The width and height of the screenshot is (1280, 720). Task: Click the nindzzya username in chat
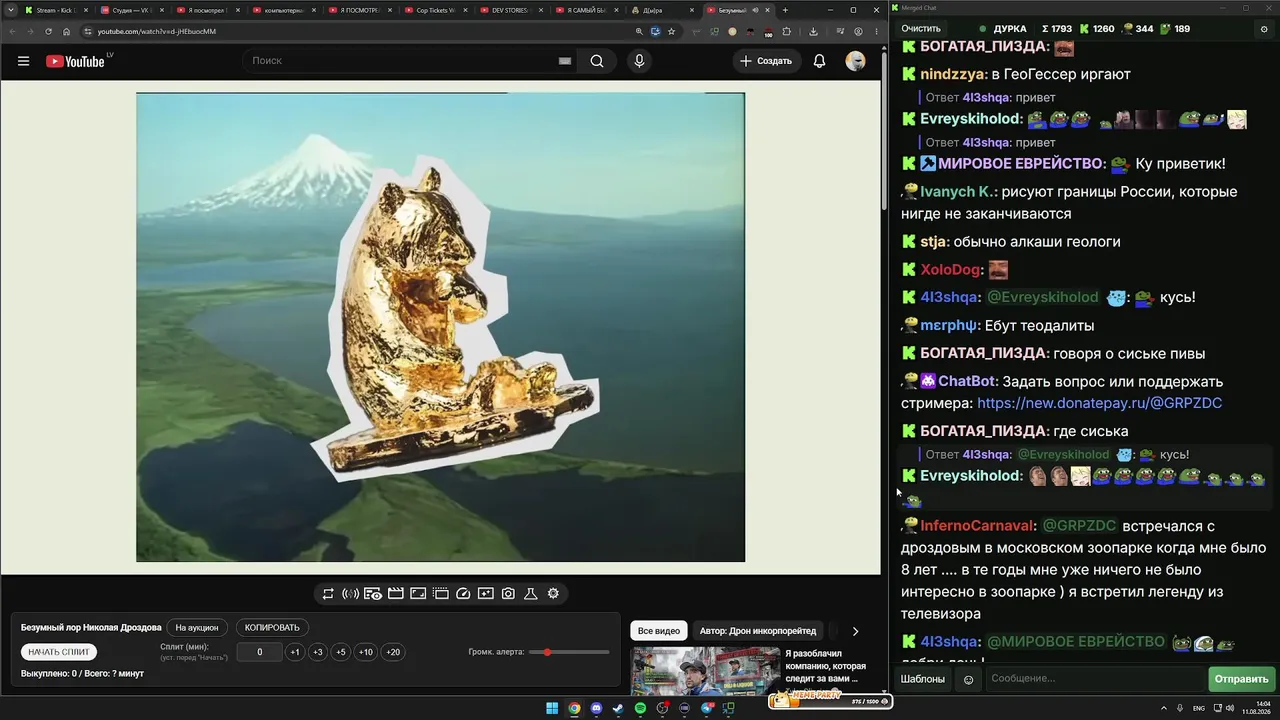(953, 74)
